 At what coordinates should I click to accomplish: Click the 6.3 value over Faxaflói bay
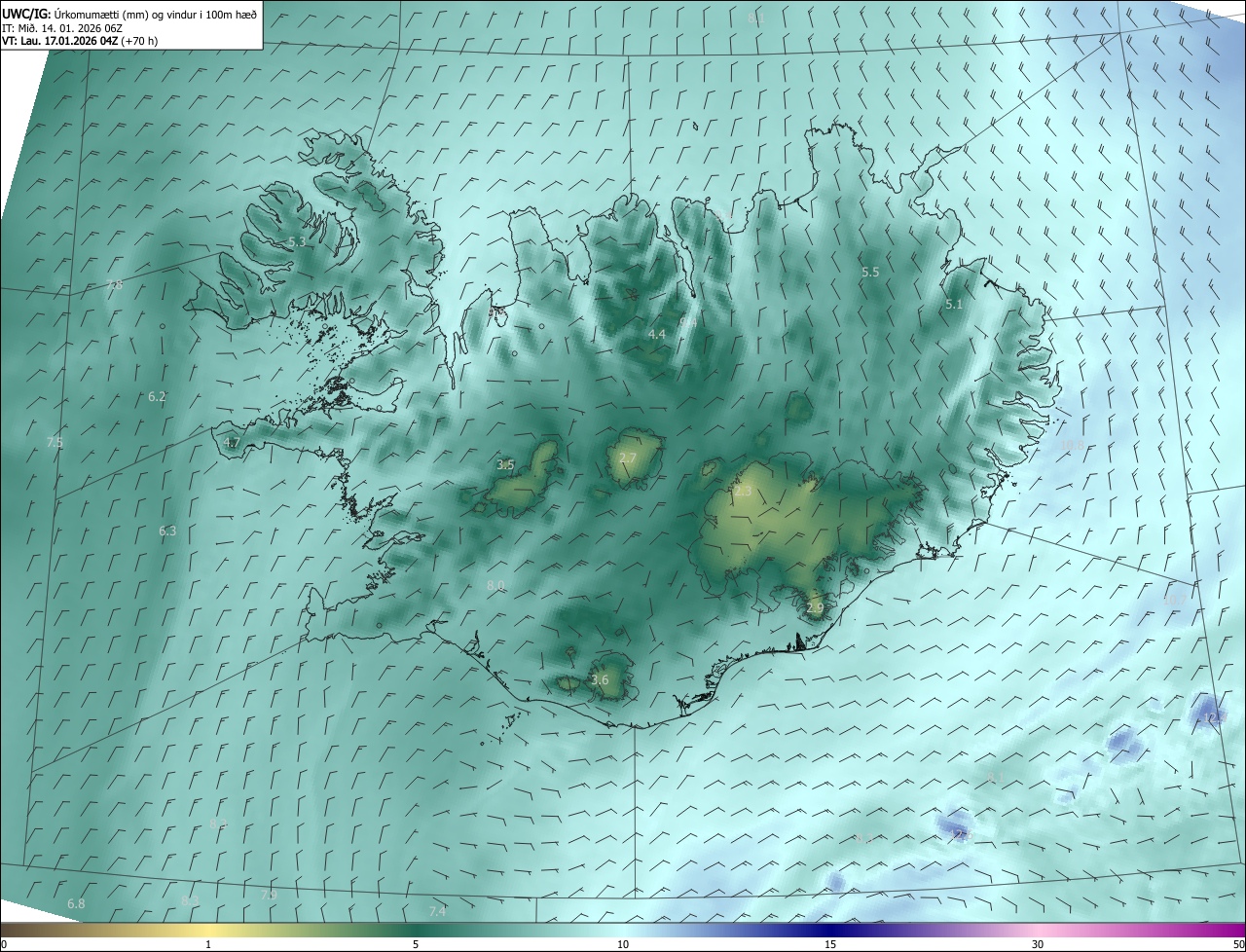point(167,531)
